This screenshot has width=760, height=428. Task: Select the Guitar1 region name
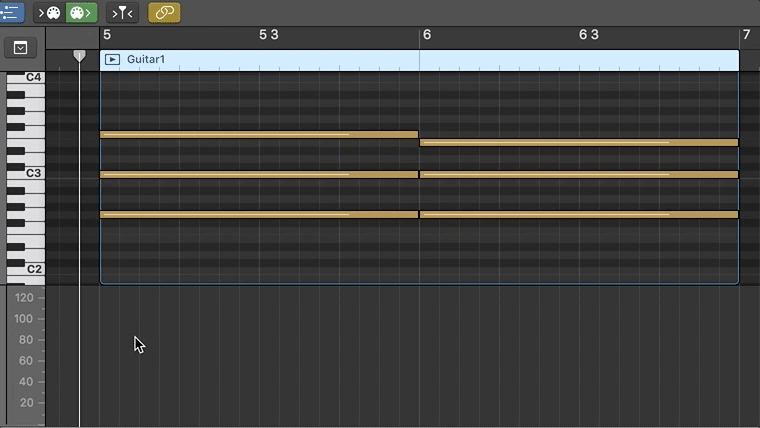[x=146, y=60]
